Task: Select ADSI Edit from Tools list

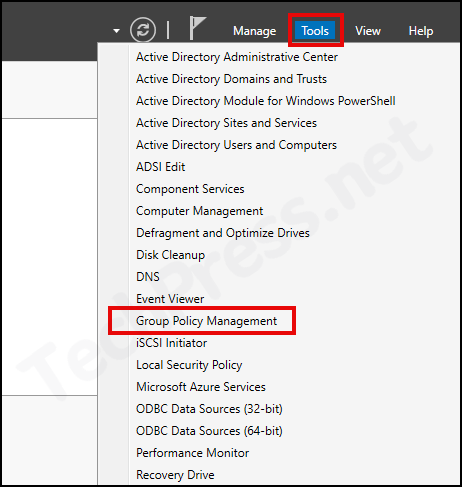Action: (160, 167)
